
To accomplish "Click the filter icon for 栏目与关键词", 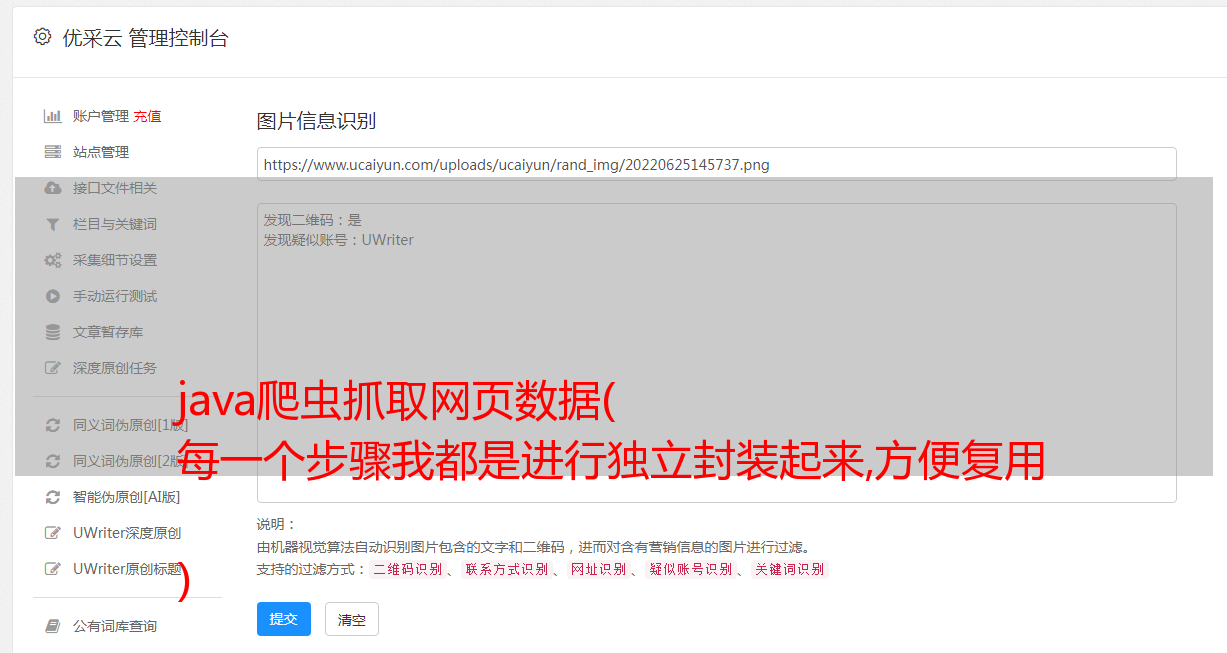I will tap(53, 224).
